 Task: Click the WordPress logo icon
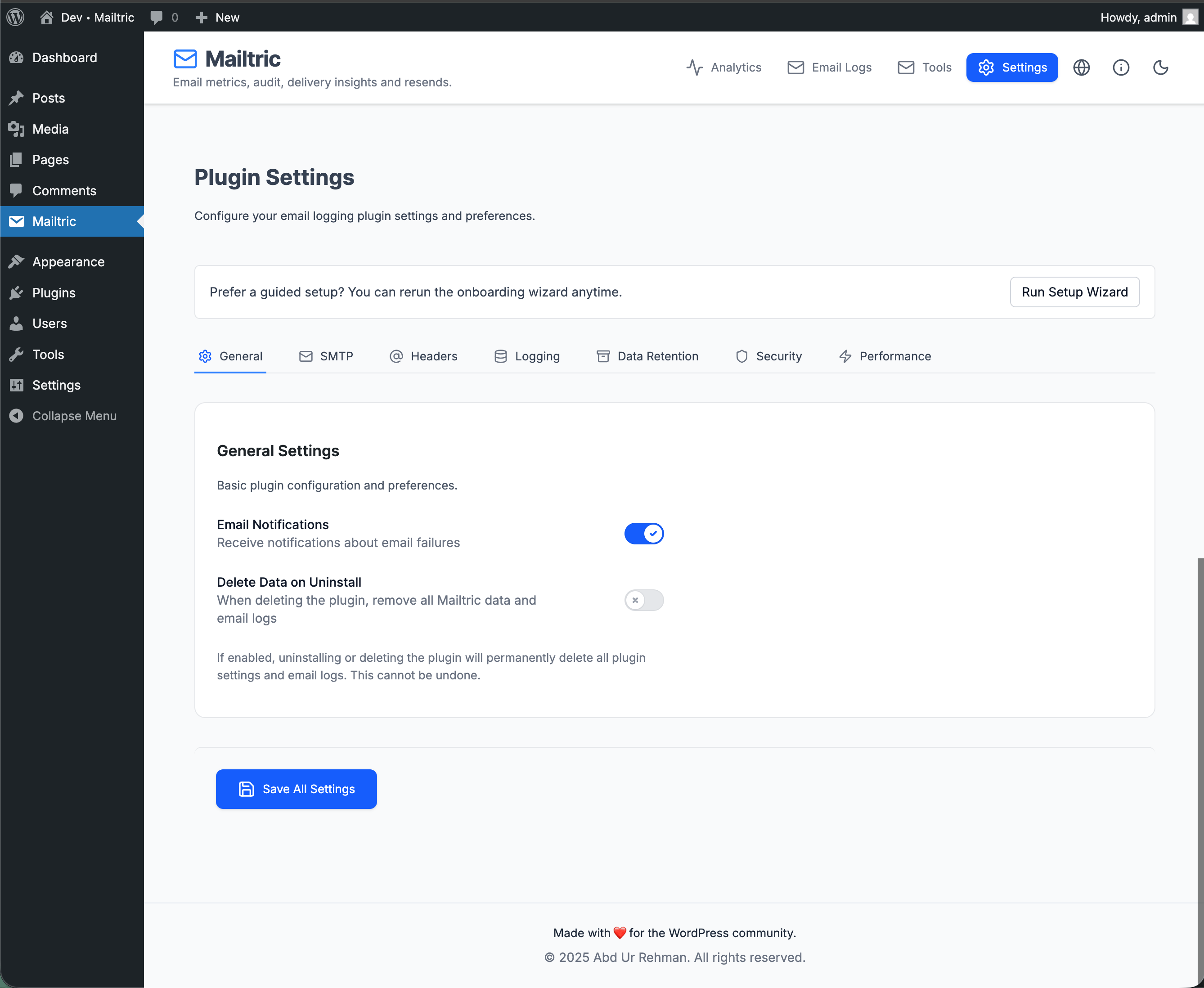pyautogui.click(x=15, y=17)
